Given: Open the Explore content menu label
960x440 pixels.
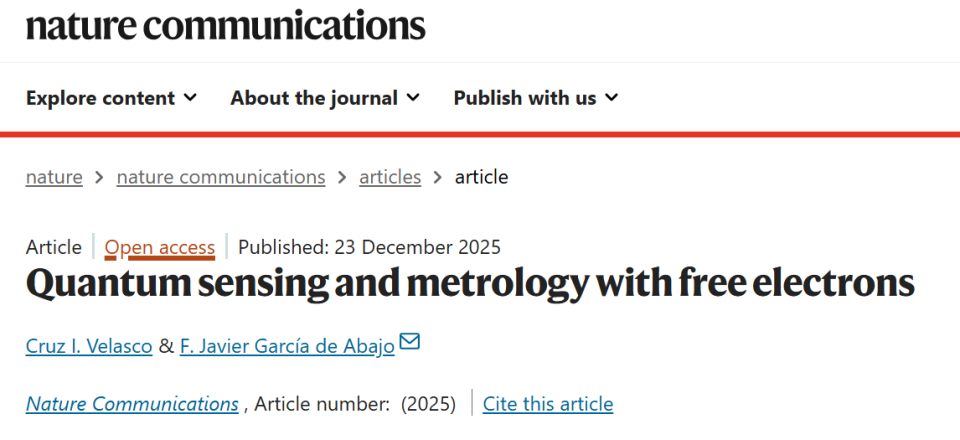Looking at the screenshot, I should click(x=100, y=98).
